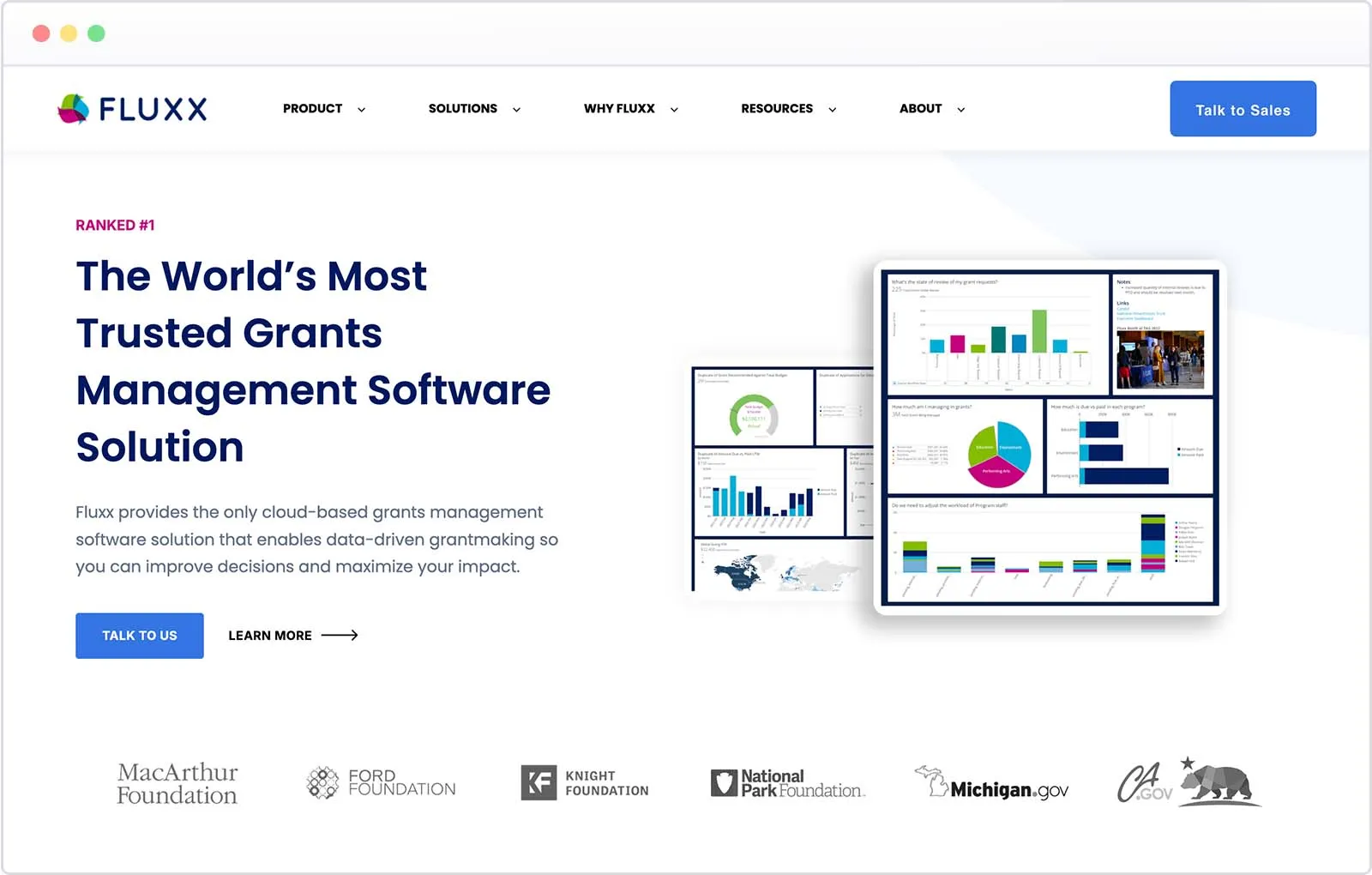Viewport: 1372px width, 875px height.
Task: Click the yellow window minimize dot
Action: point(69,33)
